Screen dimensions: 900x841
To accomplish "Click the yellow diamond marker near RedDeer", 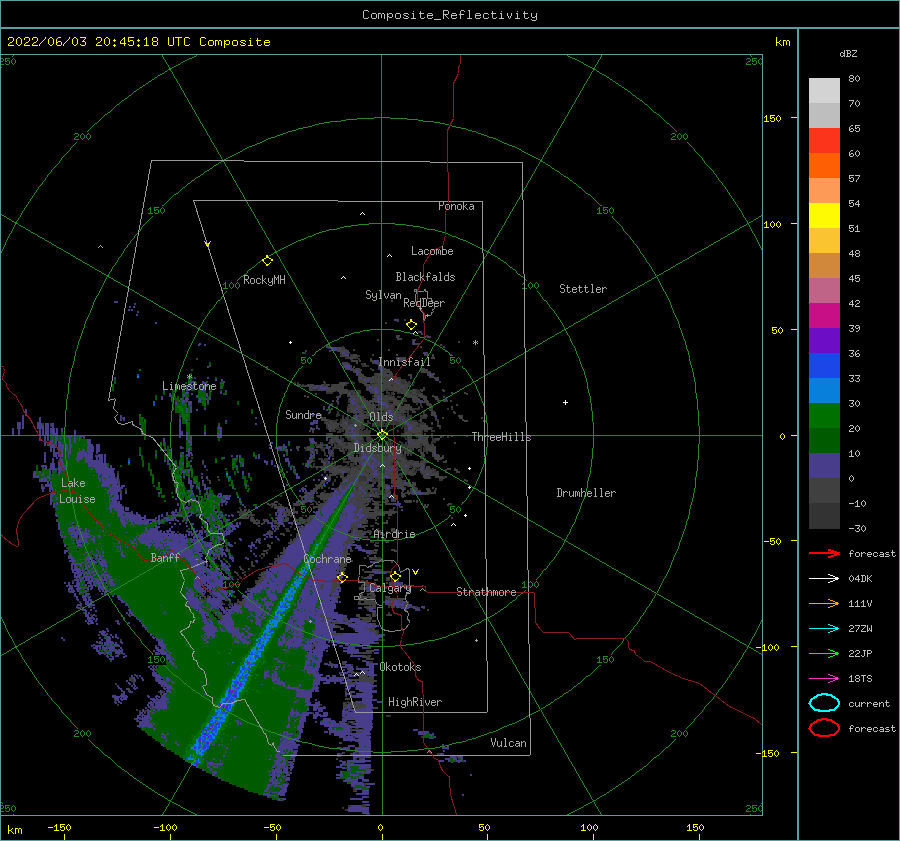I will point(411,325).
